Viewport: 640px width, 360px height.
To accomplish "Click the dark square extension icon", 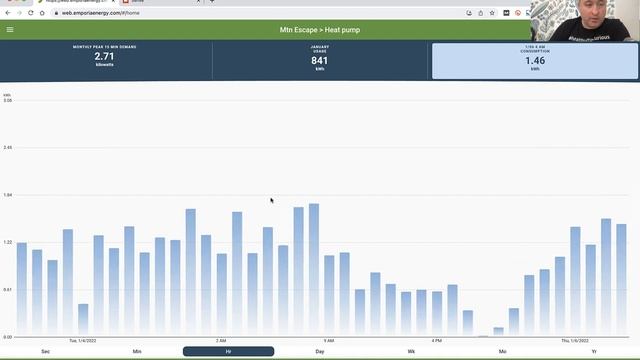I will tap(506, 13).
